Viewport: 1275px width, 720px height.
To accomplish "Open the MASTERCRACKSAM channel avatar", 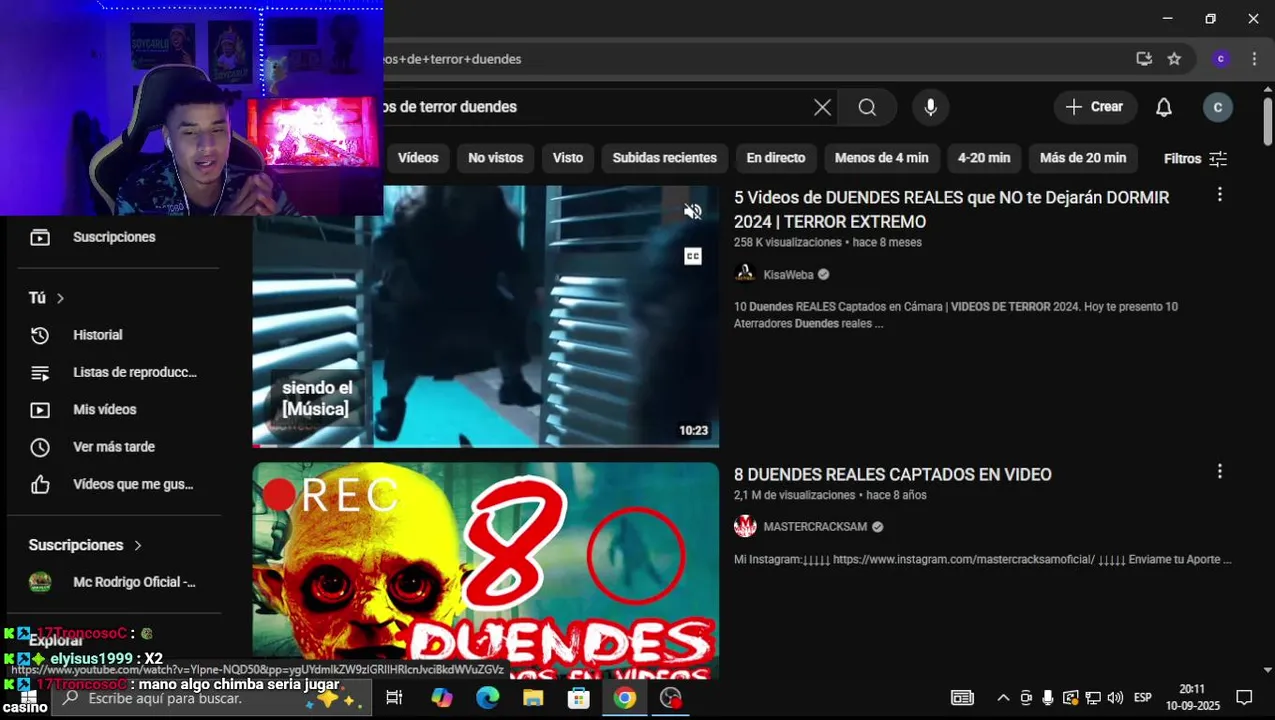I will click(x=745, y=526).
